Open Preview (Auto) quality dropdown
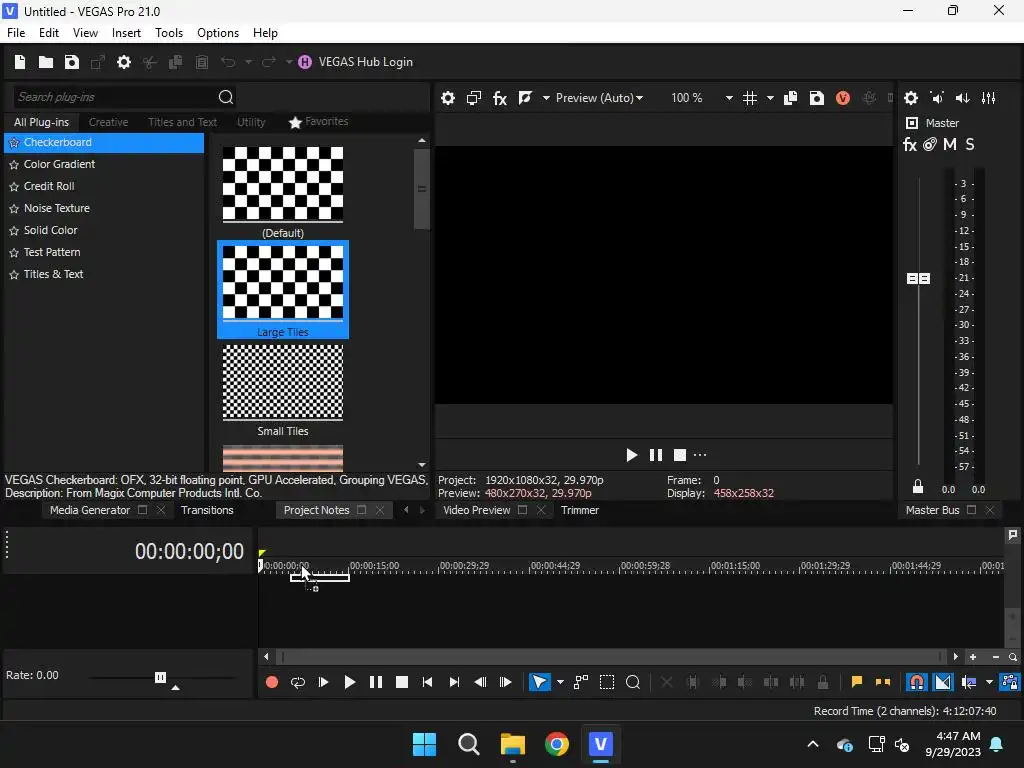1024x768 pixels. click(x=599, y=98)
